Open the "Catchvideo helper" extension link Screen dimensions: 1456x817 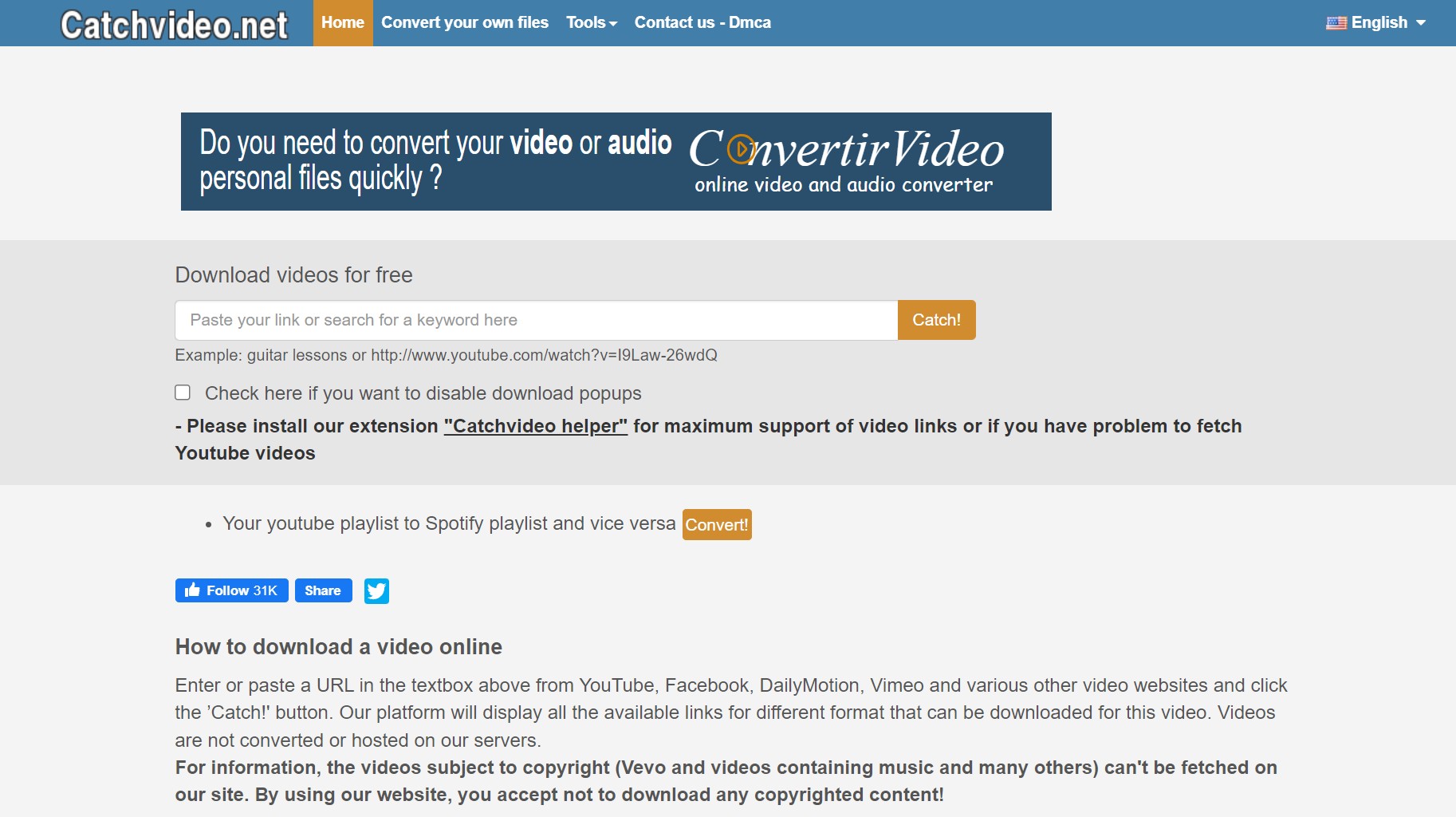tap(536, 426)
